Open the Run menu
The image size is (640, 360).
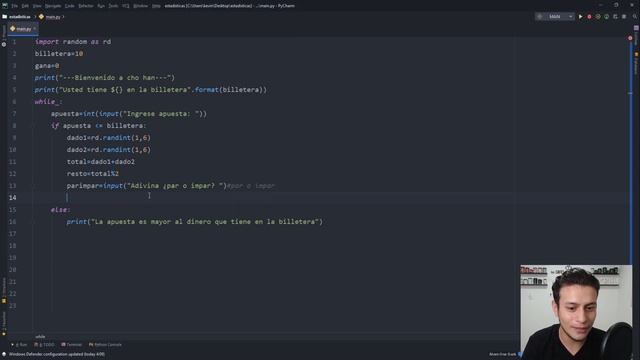pyautogui.click(x=101, y=6)
